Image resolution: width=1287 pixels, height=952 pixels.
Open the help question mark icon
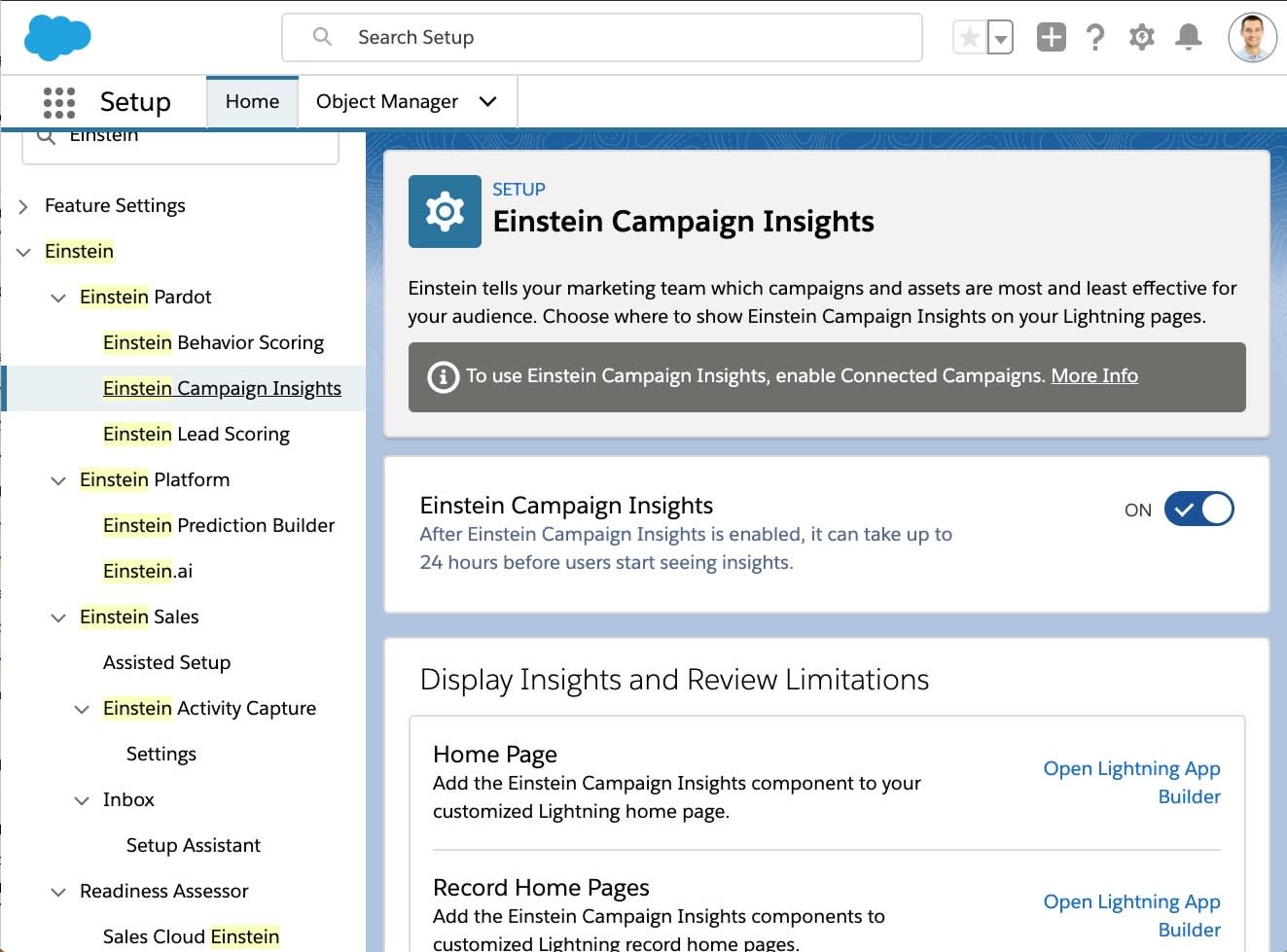pos(1095,38)
